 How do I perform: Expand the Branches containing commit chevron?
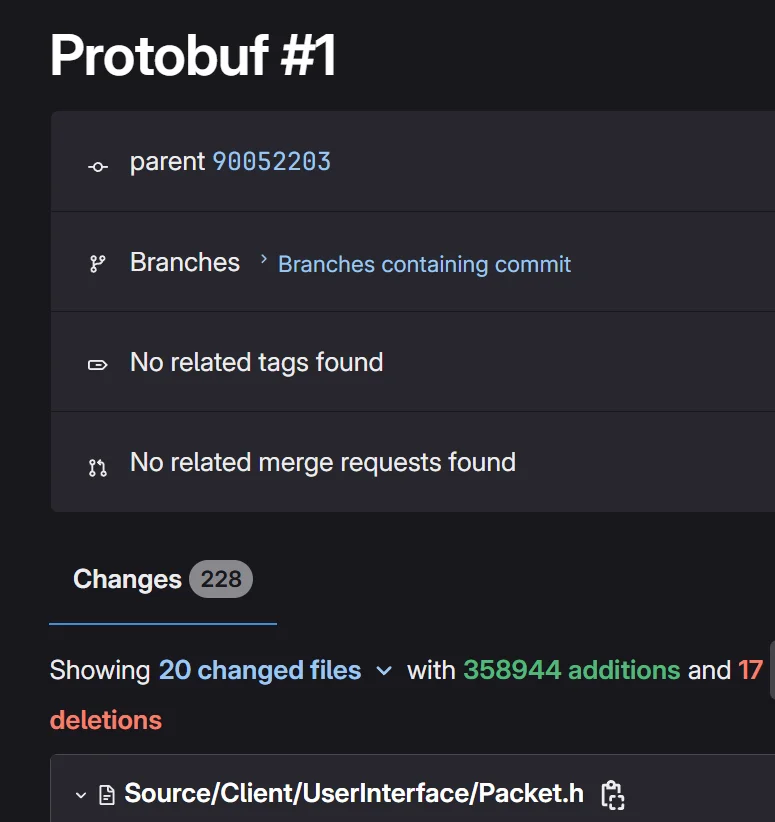(x=264, y=260)
